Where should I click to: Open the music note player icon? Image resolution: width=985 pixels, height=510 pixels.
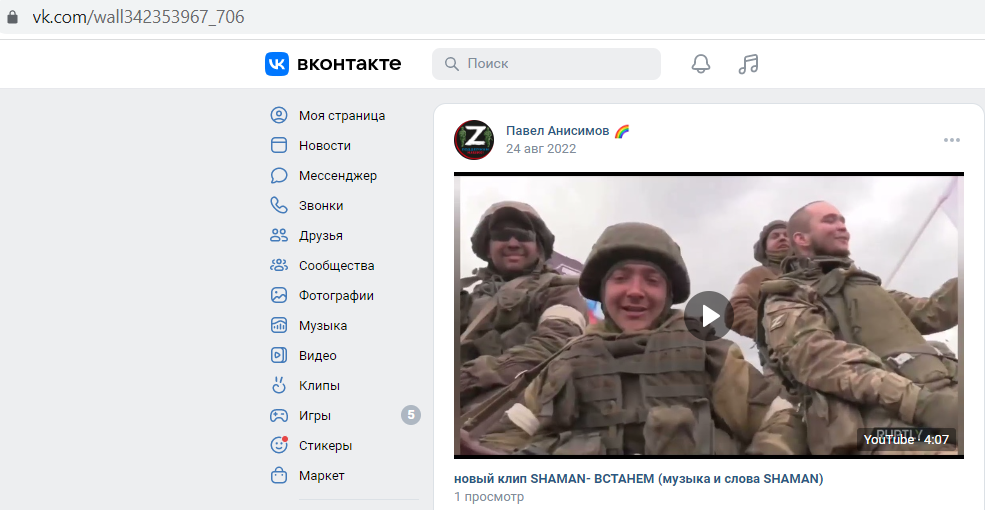[748, 64]
